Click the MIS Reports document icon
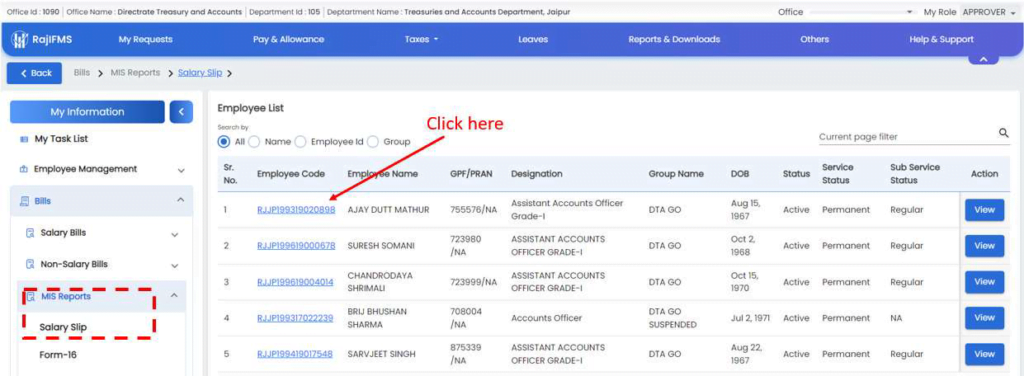 point(30,296)
